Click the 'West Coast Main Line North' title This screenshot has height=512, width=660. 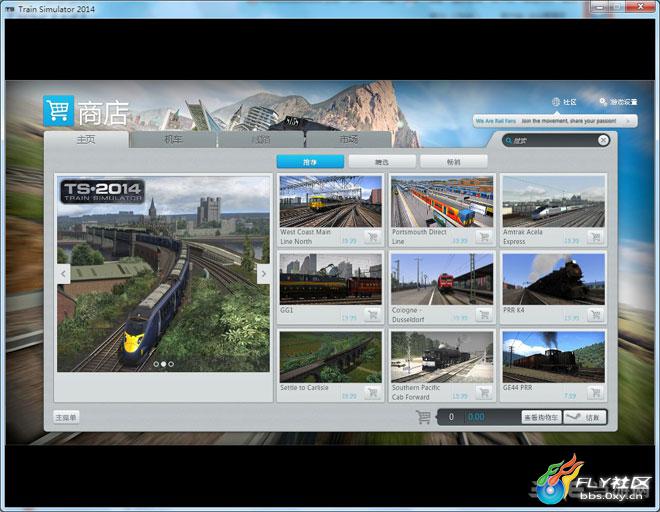coord(306,237)
